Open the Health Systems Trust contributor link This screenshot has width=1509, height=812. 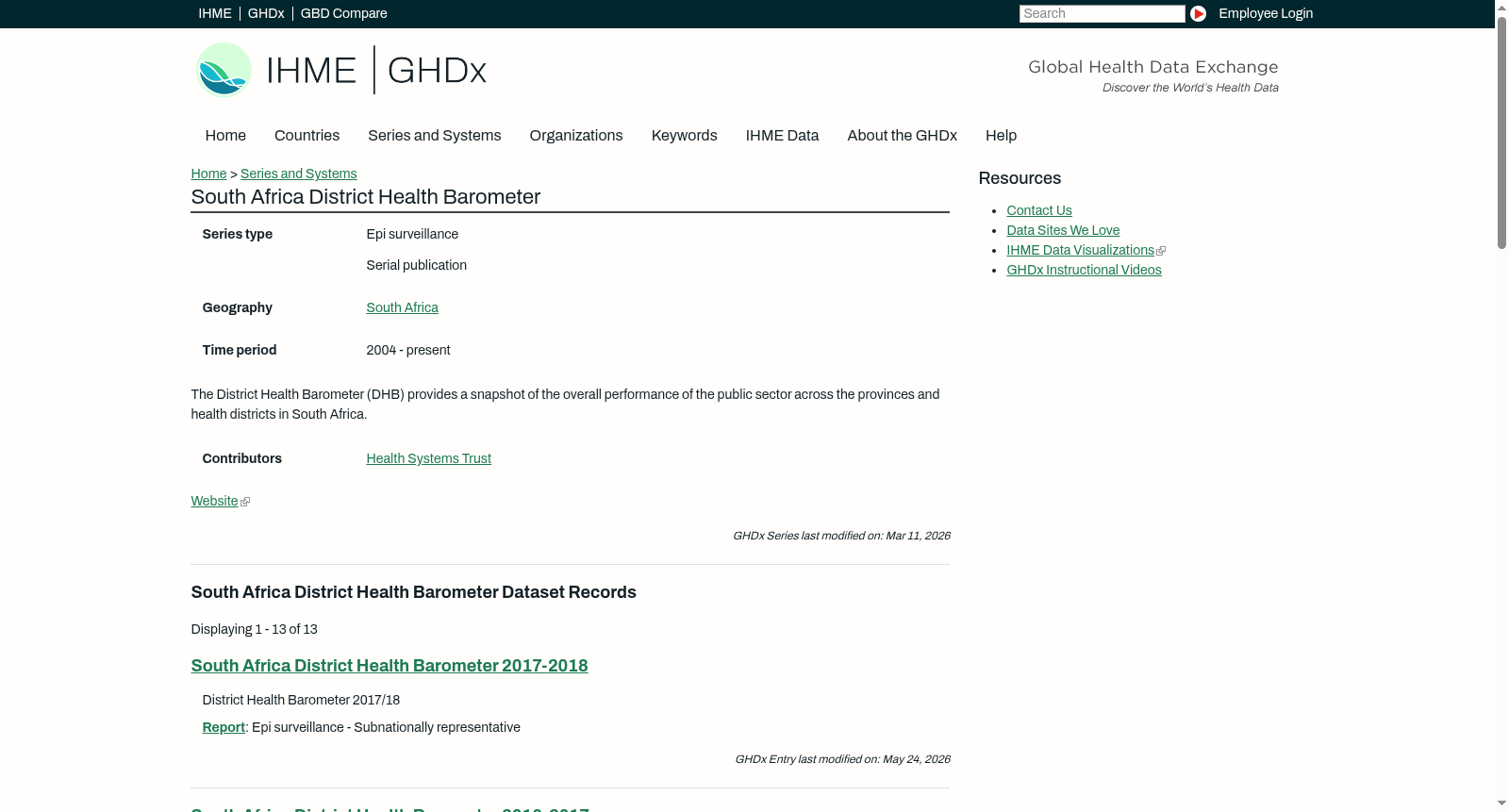click(x=429, y=458)
